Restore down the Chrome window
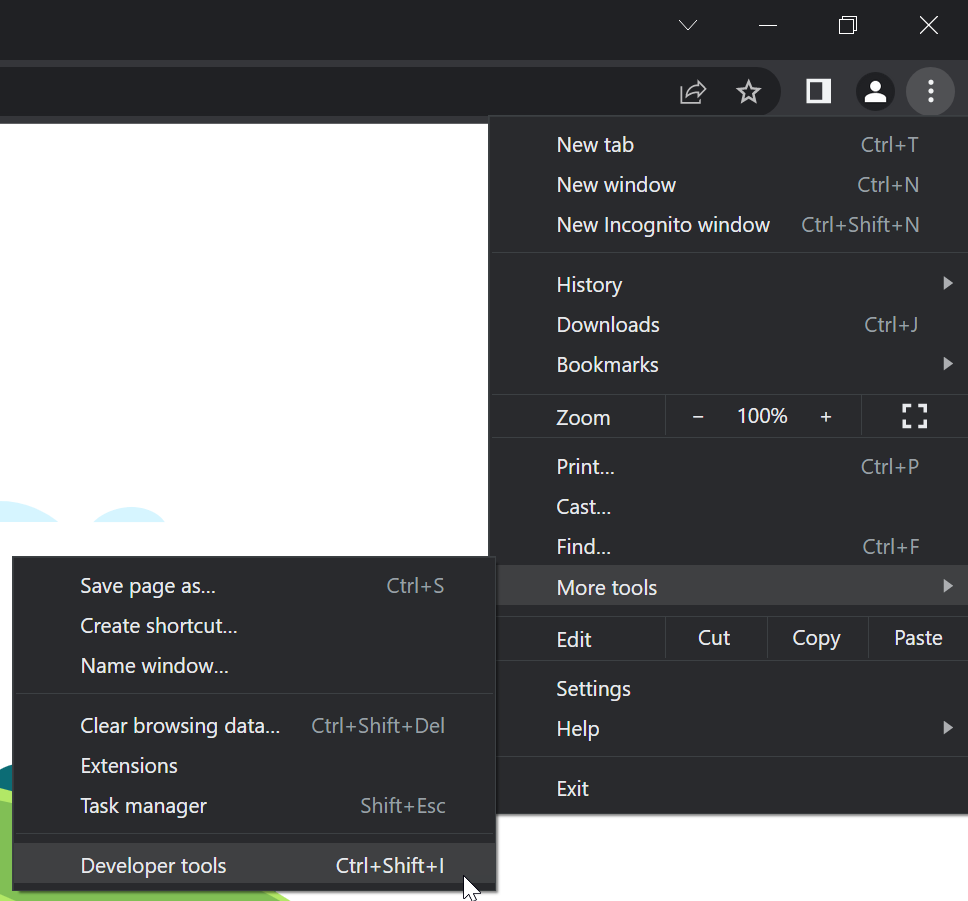This screenshot has height=901, width=968. 848,25
